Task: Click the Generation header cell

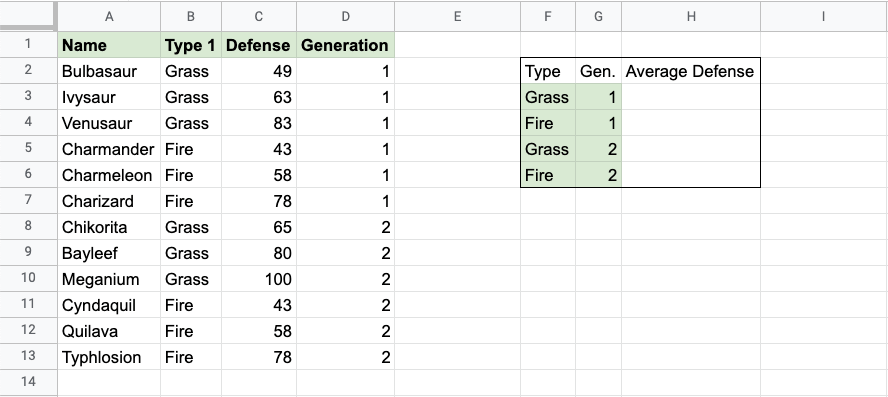Action: pos(345,45)
